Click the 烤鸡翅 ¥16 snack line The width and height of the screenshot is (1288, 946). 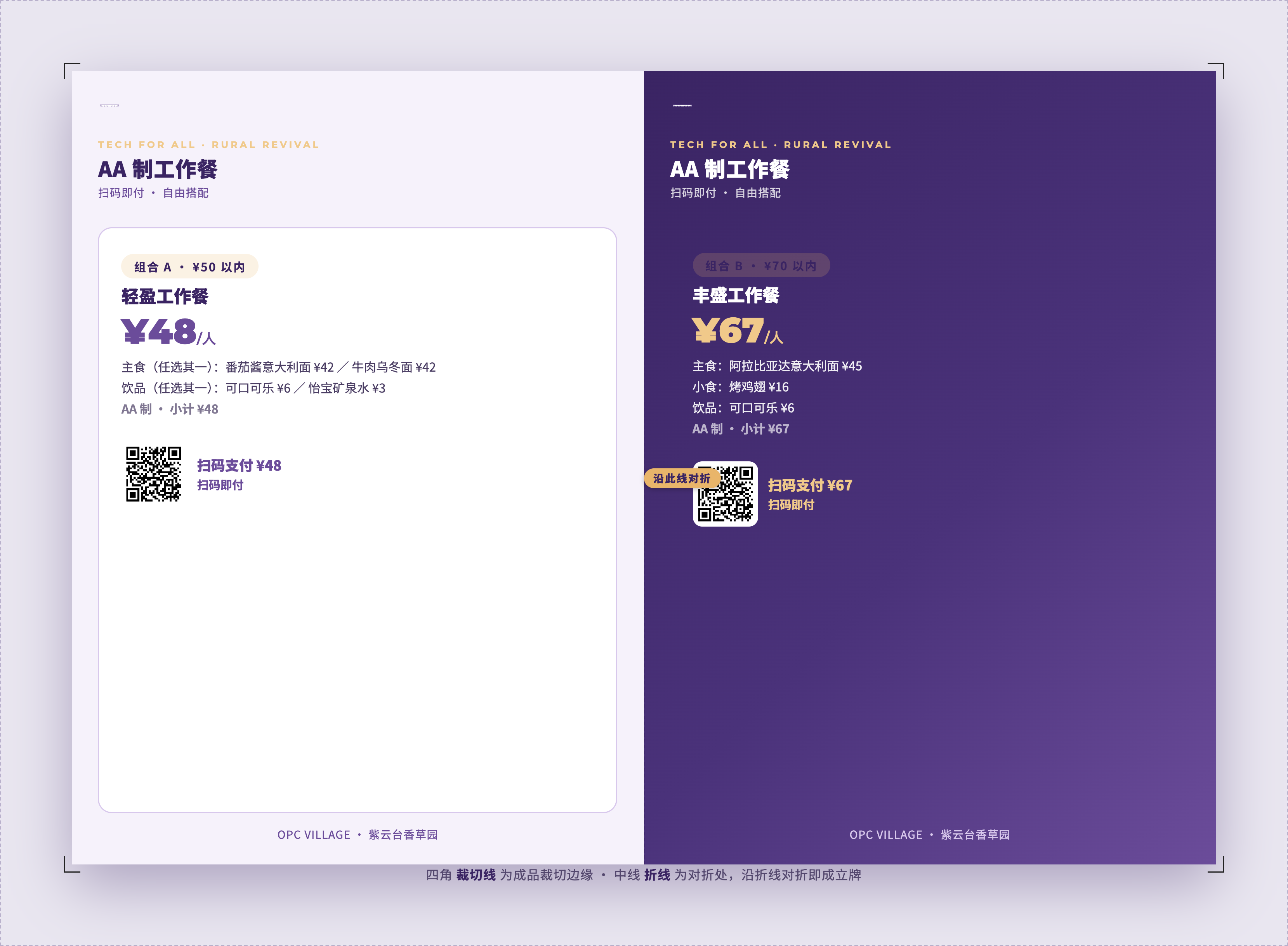click(x=740, y=387)
